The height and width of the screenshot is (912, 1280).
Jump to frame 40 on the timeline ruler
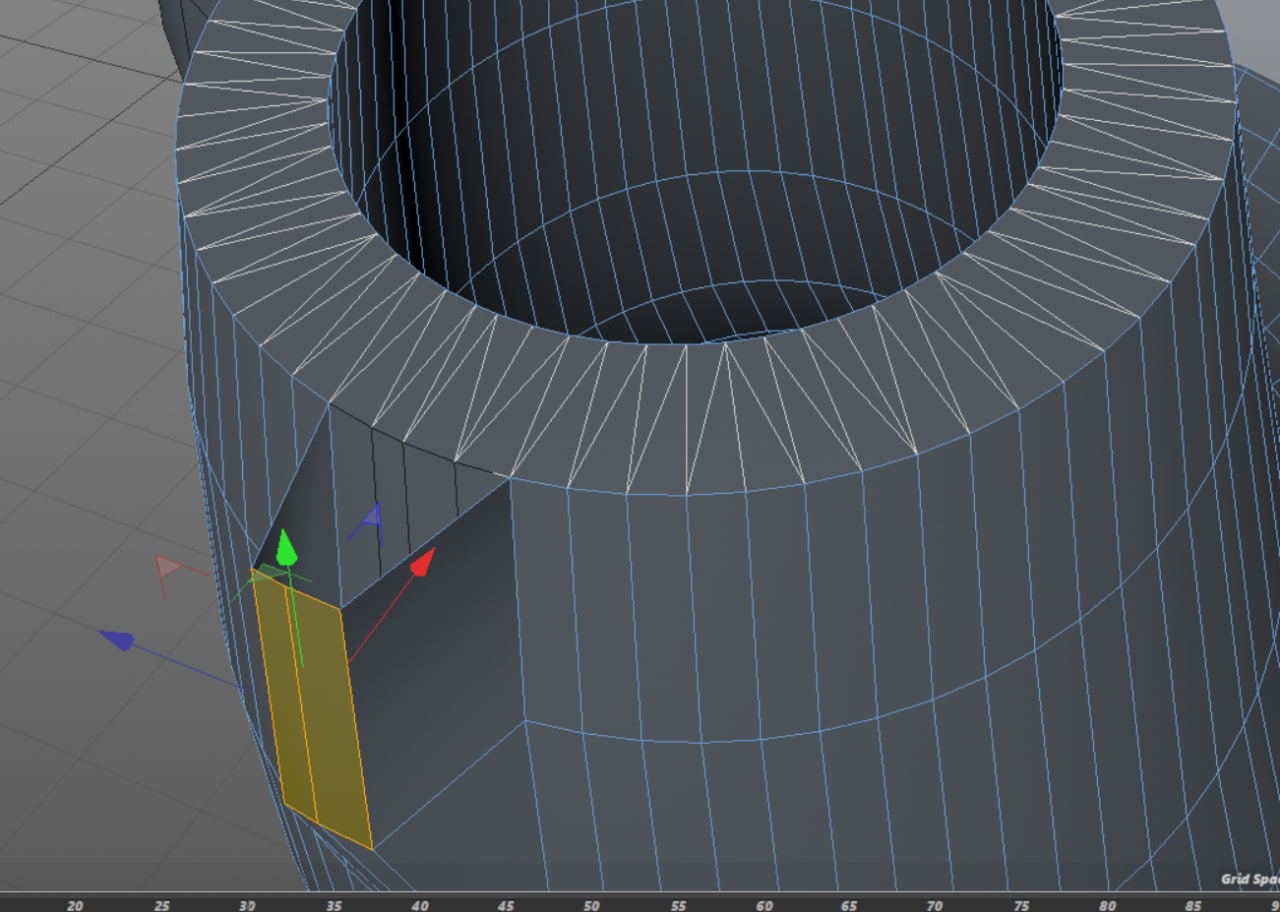click(419, 905)
